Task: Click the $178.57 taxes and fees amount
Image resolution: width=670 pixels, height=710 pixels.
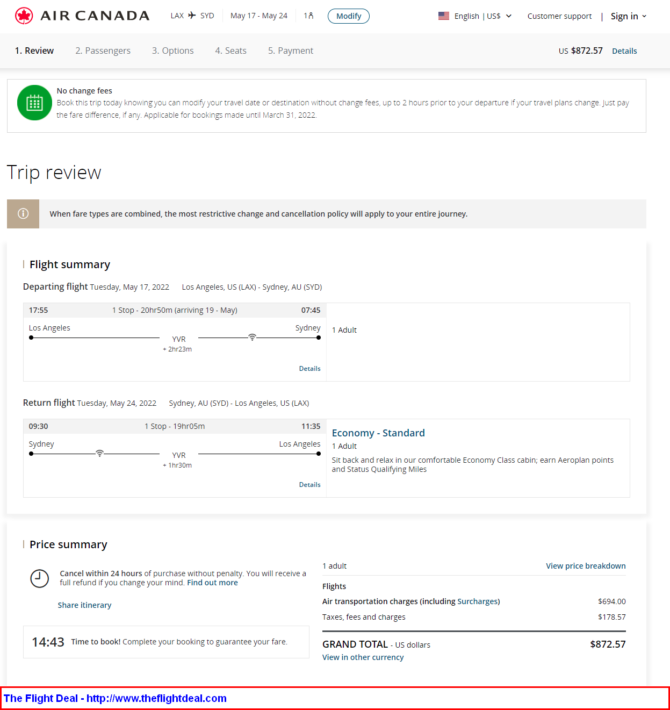Action: [x=612, y=617]
